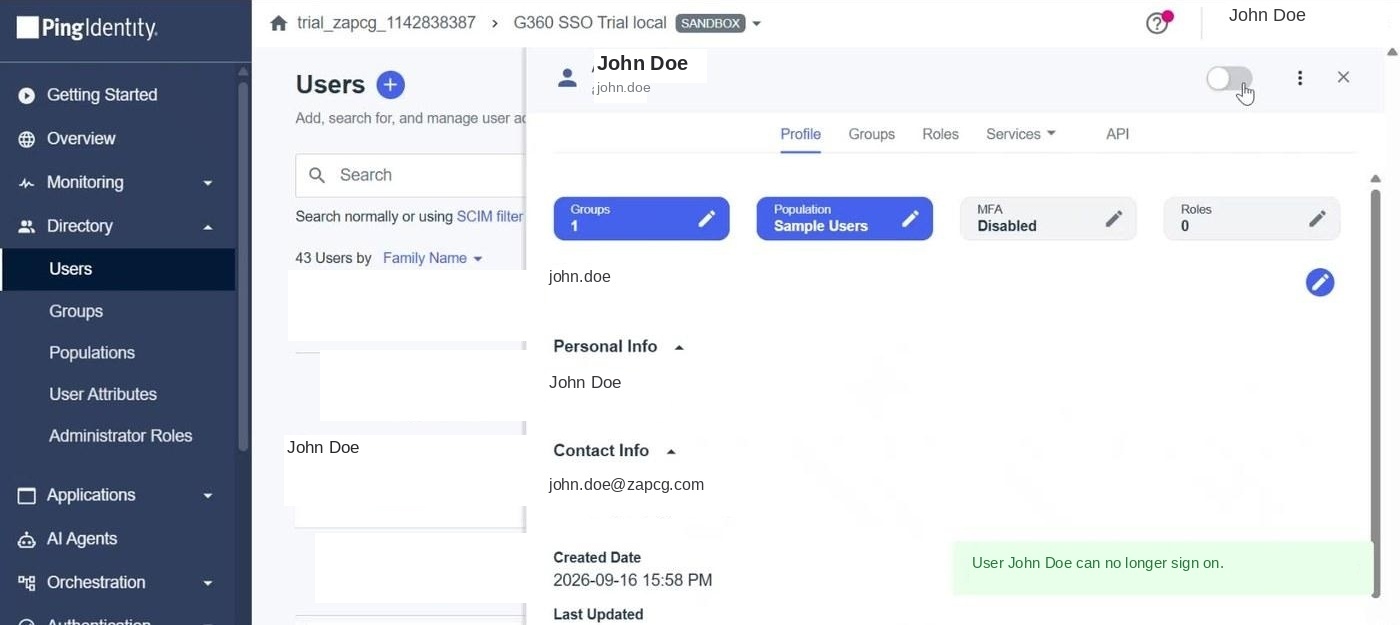Expand the Monitoring sidebar section
This screenshot has height=625, width=1400.
pos(208,183)
